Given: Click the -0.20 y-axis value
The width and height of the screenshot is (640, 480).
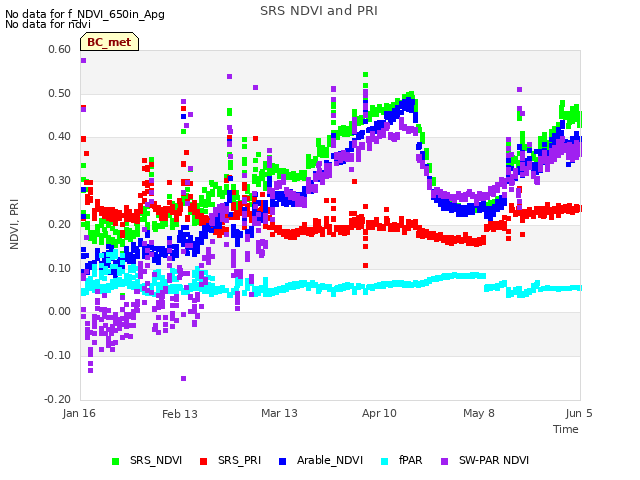Looking at the screenshot, I should [58, 399].
